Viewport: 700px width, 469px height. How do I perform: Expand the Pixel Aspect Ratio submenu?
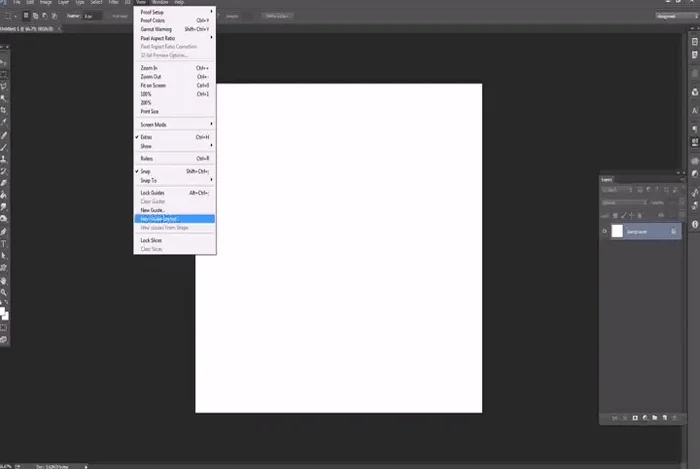[x=175, y=38]
